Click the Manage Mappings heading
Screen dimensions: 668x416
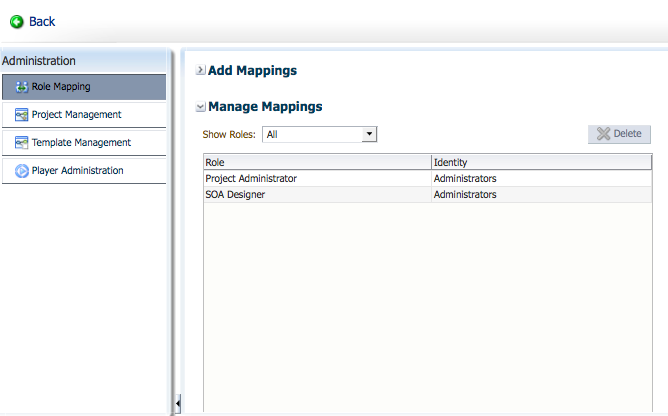click(265, 107)
